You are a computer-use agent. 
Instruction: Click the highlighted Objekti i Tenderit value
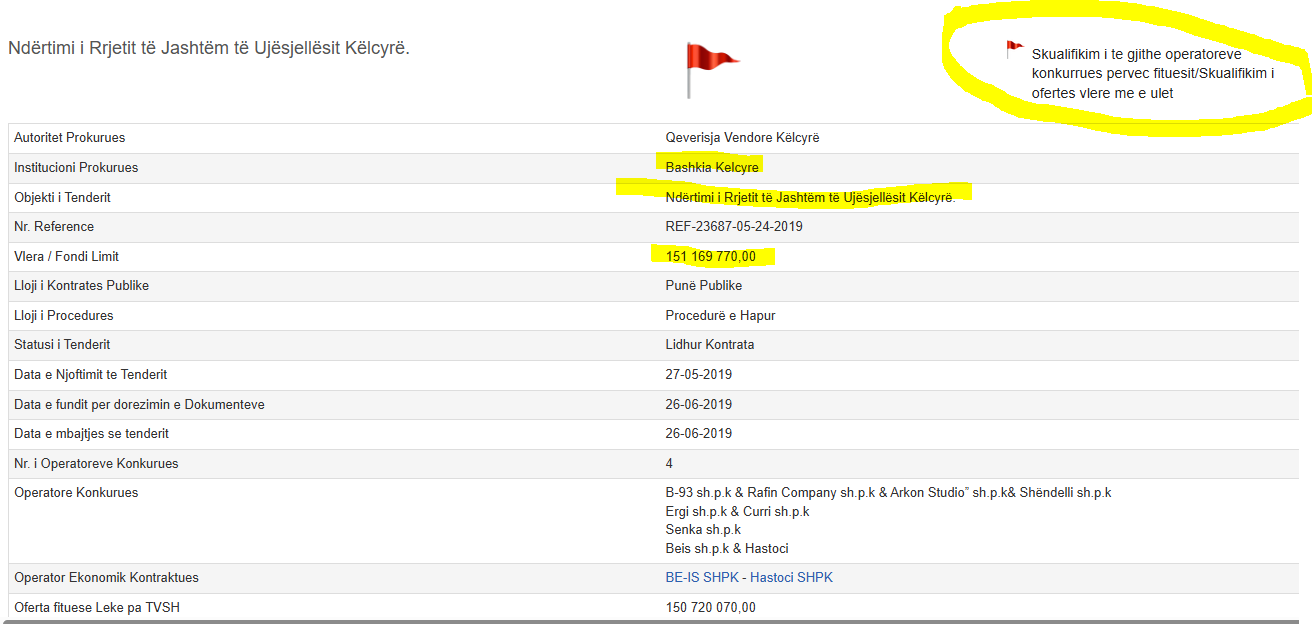[810, 198]
